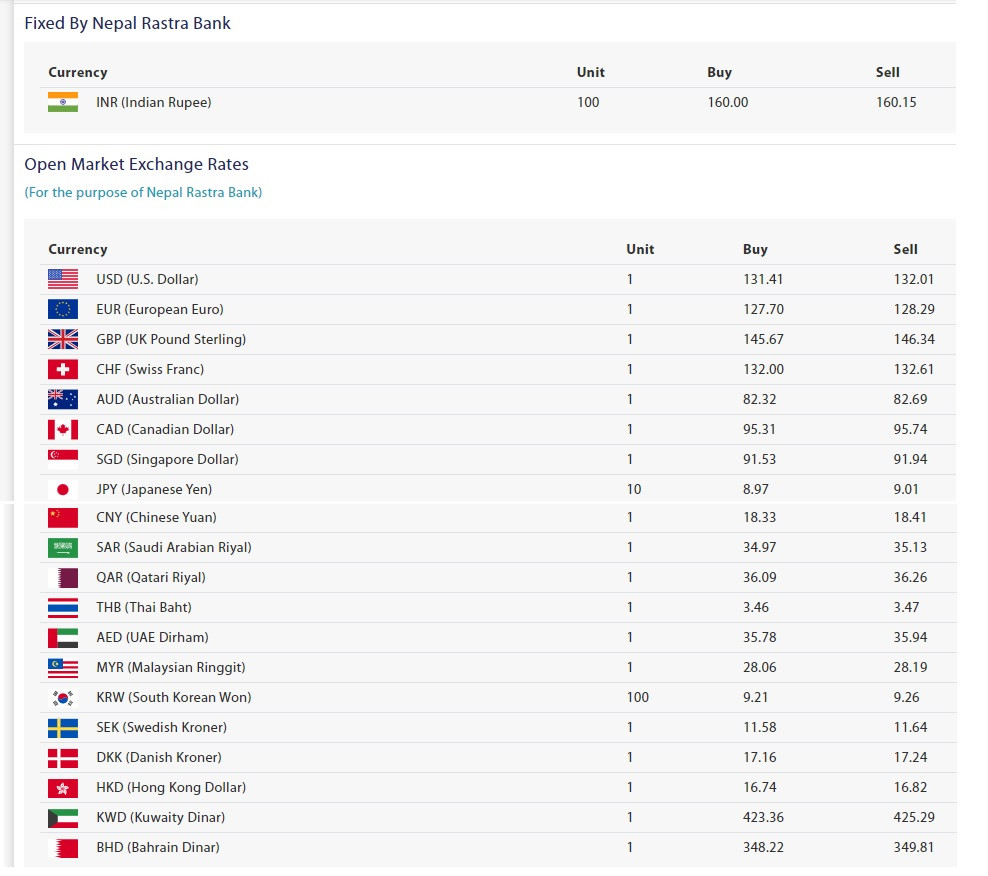Click 'DKK (Danish Kroner)' currency name

click(159, 758)
